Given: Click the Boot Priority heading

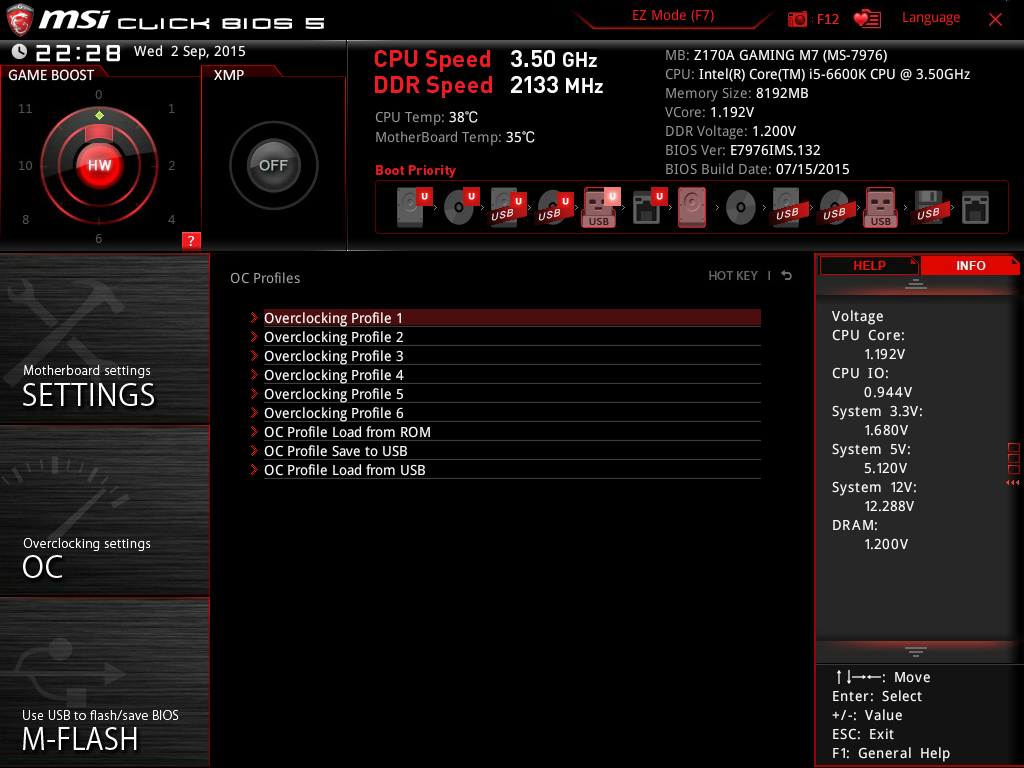Looking at the screenshot, I should 415,170.
